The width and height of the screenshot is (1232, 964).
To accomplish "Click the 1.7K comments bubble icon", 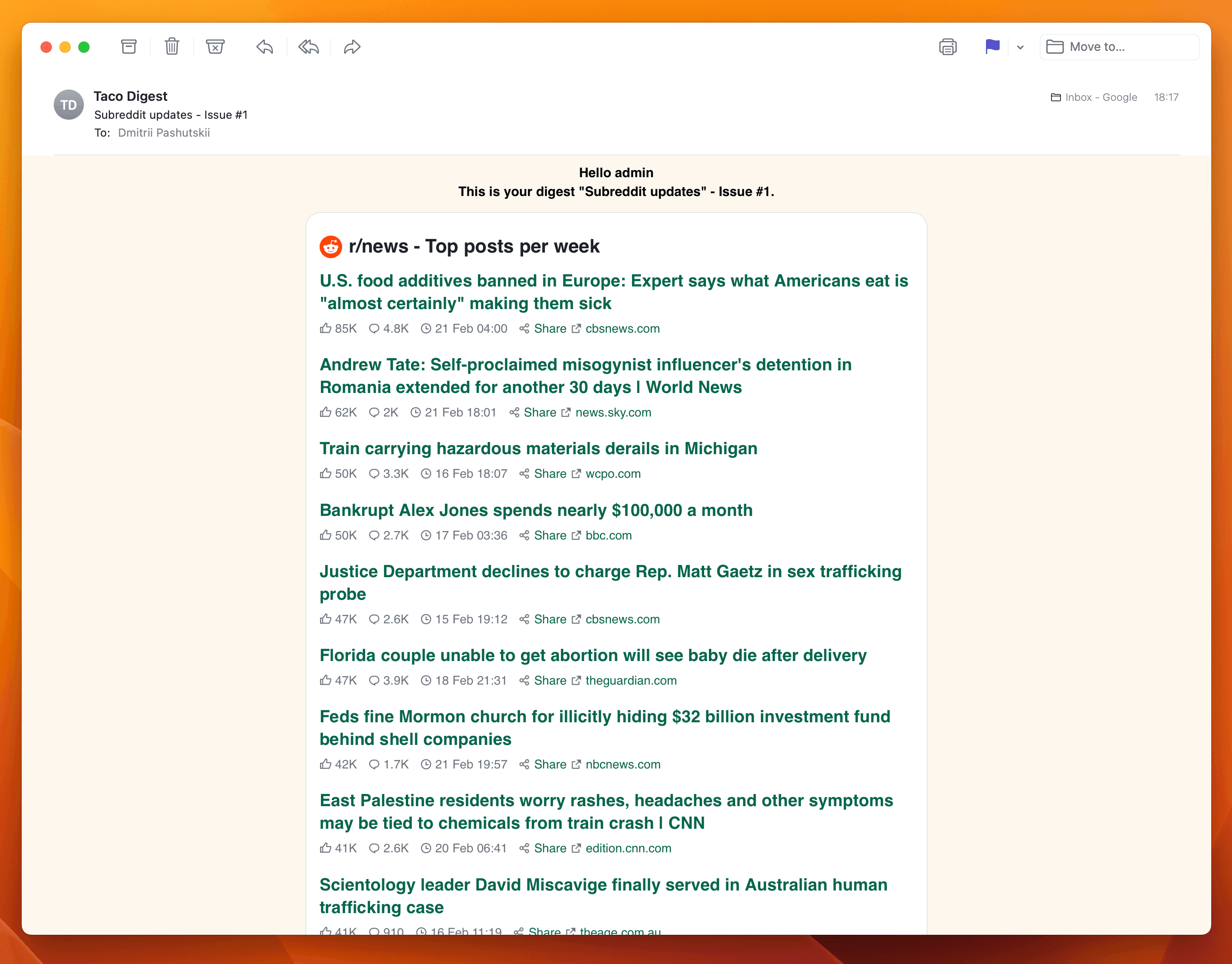I will (x=374, y=764).
